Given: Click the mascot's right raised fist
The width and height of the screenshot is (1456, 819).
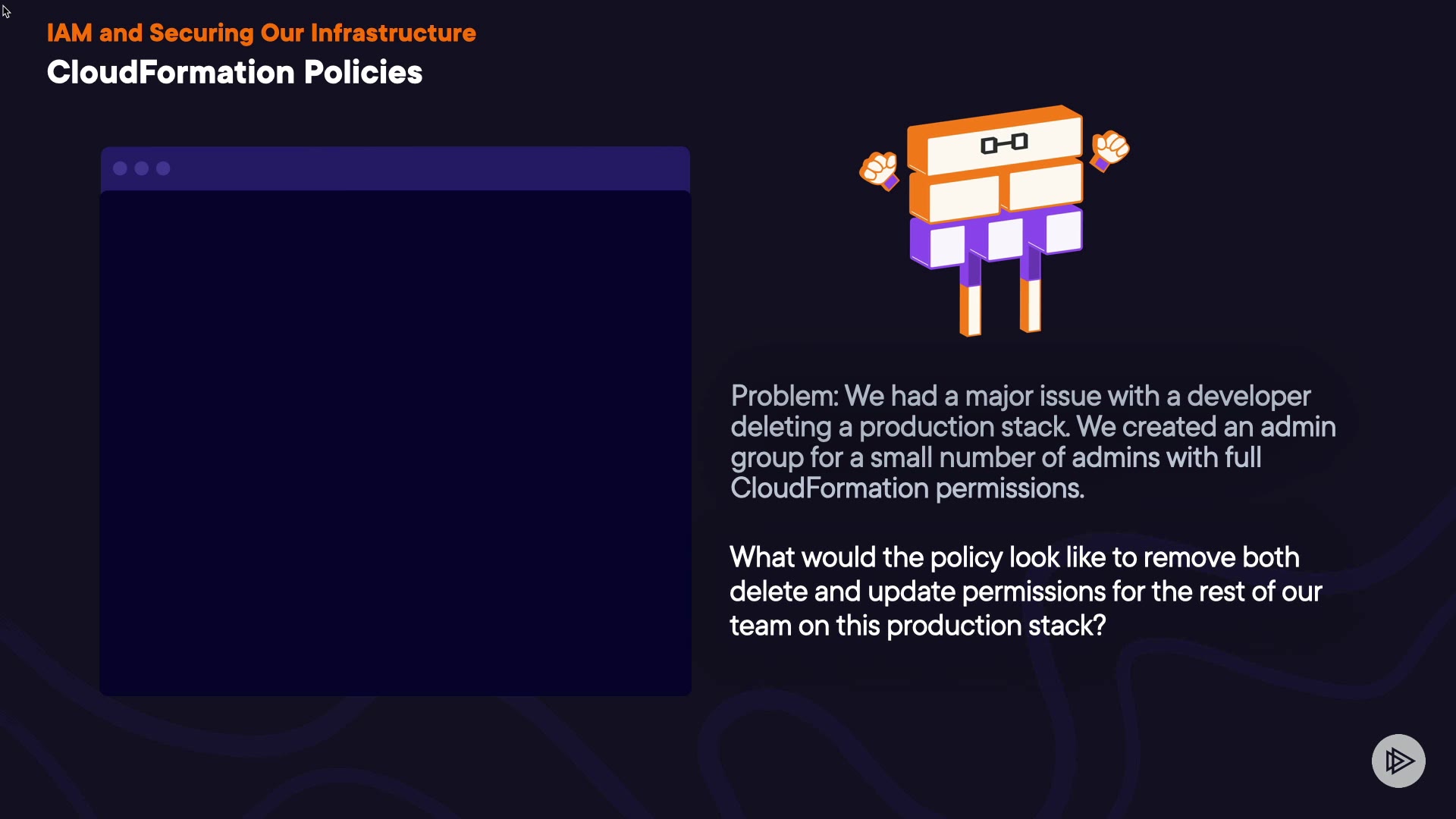Looking at the screenshot, I should pos(1110,149).
